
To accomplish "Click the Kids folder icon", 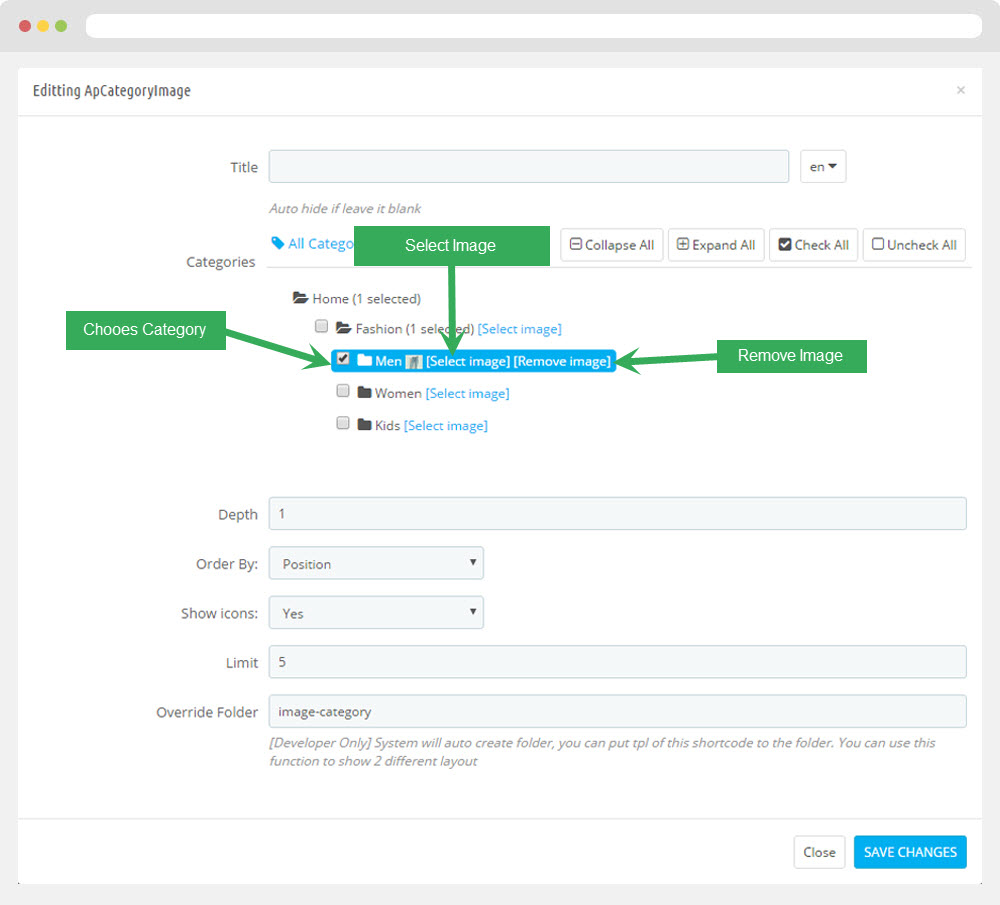I will [x=364, y=425].
